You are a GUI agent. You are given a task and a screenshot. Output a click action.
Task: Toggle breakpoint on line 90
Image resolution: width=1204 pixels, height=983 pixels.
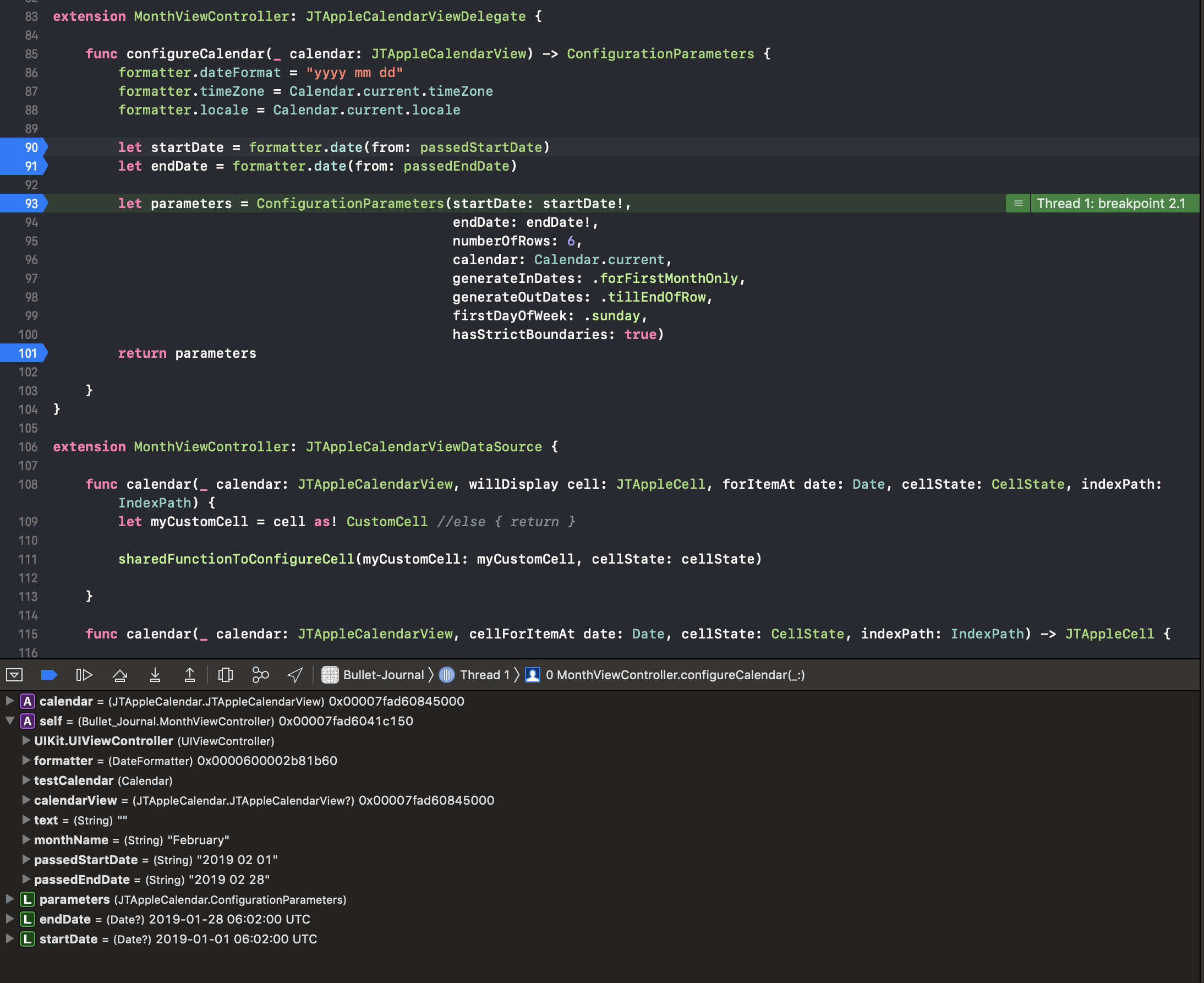pyautogui.click(x=24, y=147)
